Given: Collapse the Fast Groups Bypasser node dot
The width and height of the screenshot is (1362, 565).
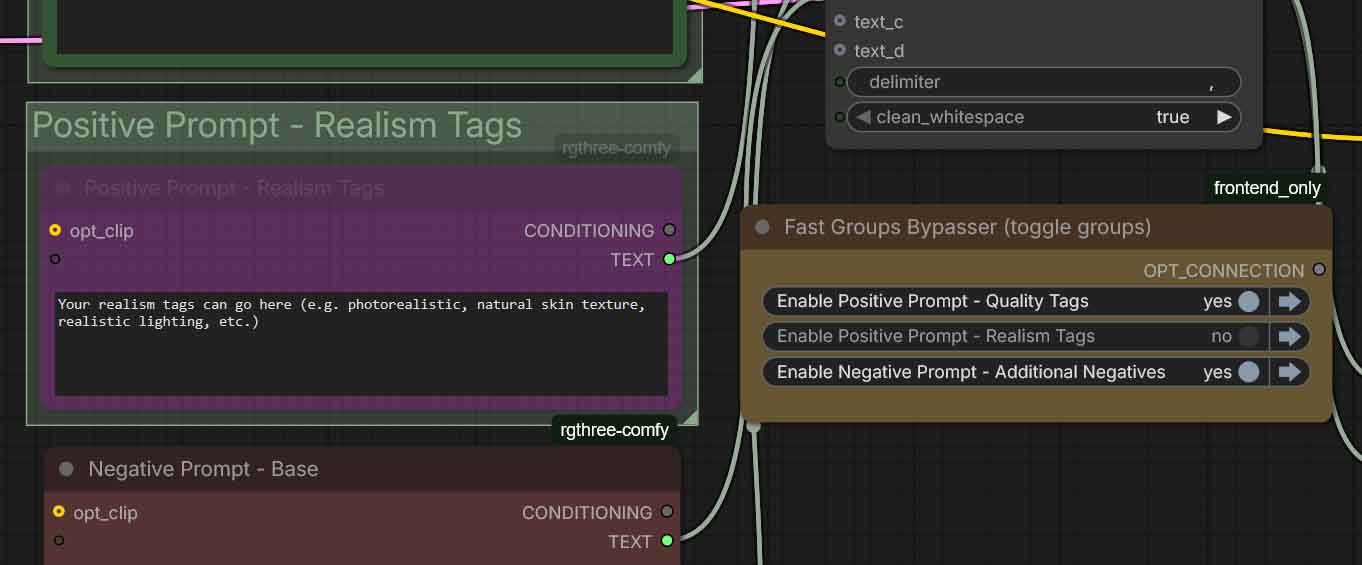Looking at the screenshot, I should click(x=762, y=227).
